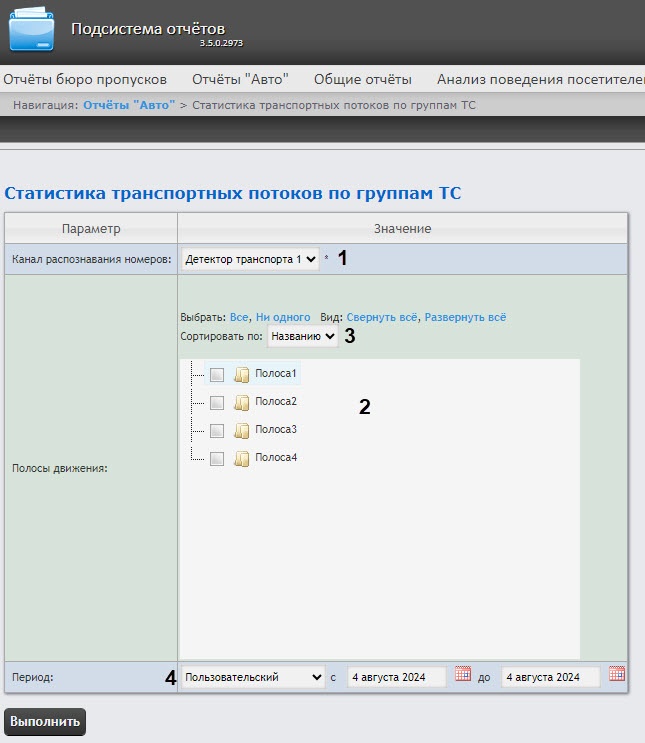
Task: Tick the Полоса3 checkbox
Action: click(217, 430)
